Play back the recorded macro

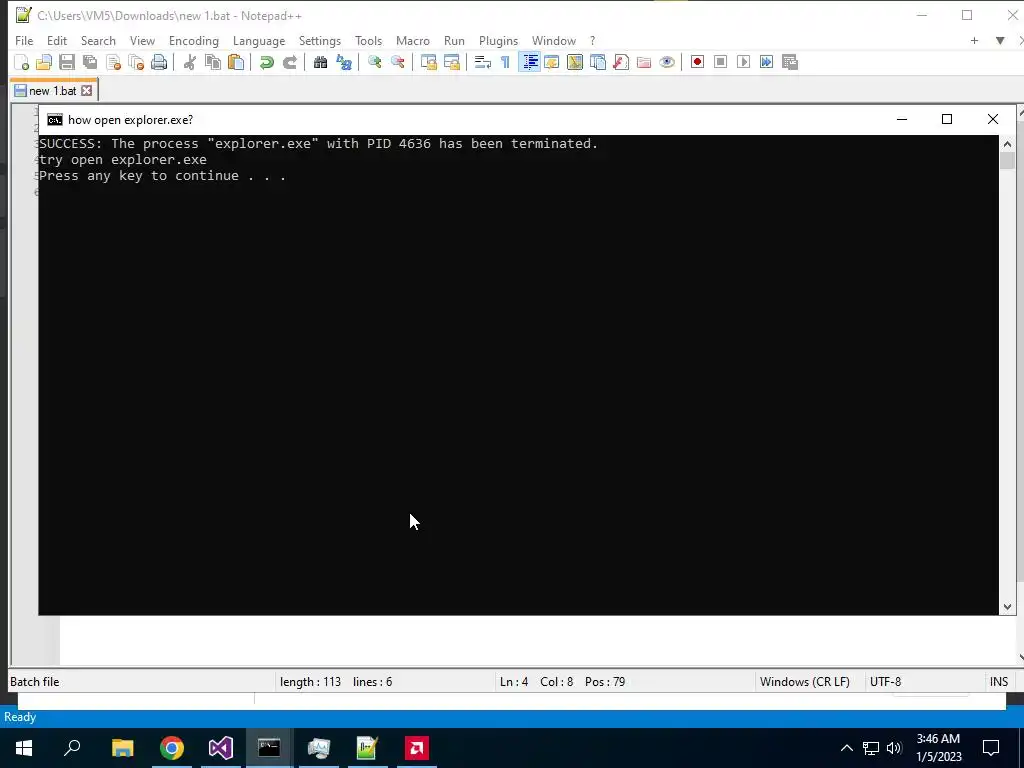(x=743, y=62)
